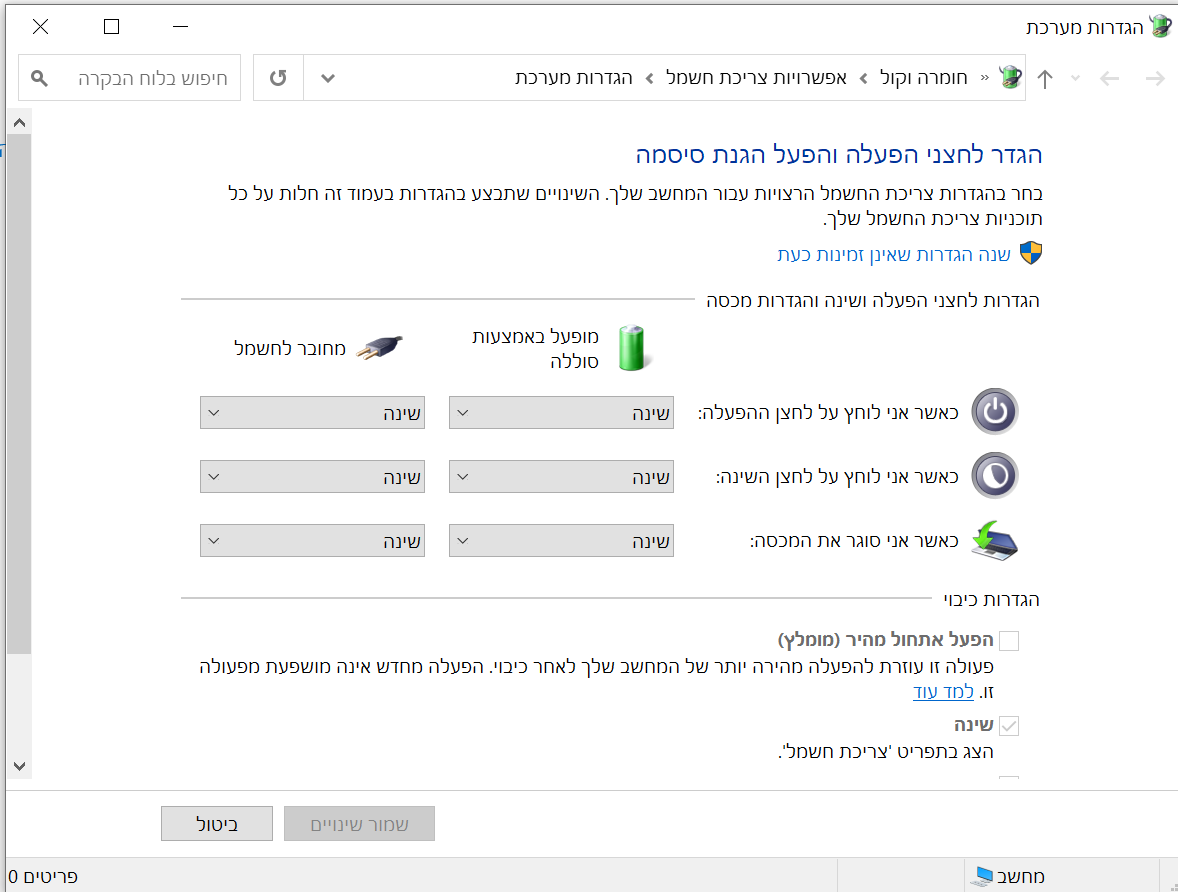Image resolution: width=1178 pixels, height=892 pixels.
Task: Open 'שנה הגדרות שאינן זמינות כעת' link
Action: pyautogui.click(x=894, y=255)
